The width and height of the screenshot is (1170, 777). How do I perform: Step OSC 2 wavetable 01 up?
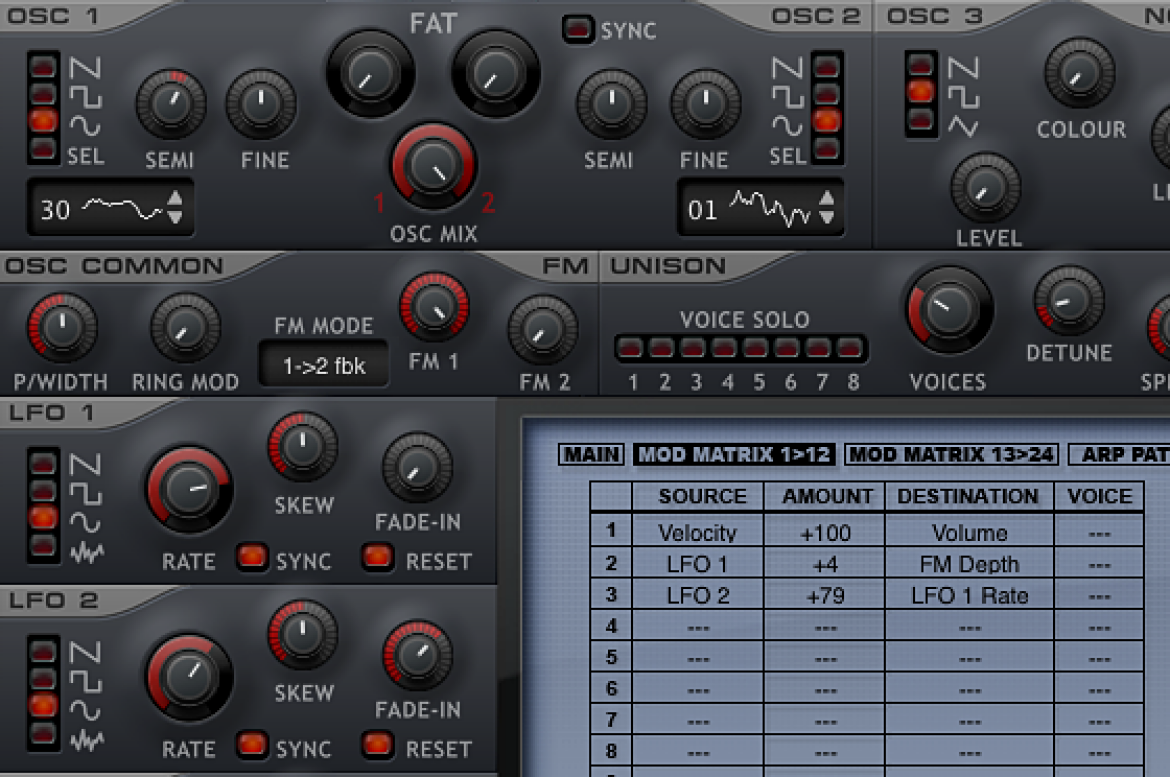[827, 199]
